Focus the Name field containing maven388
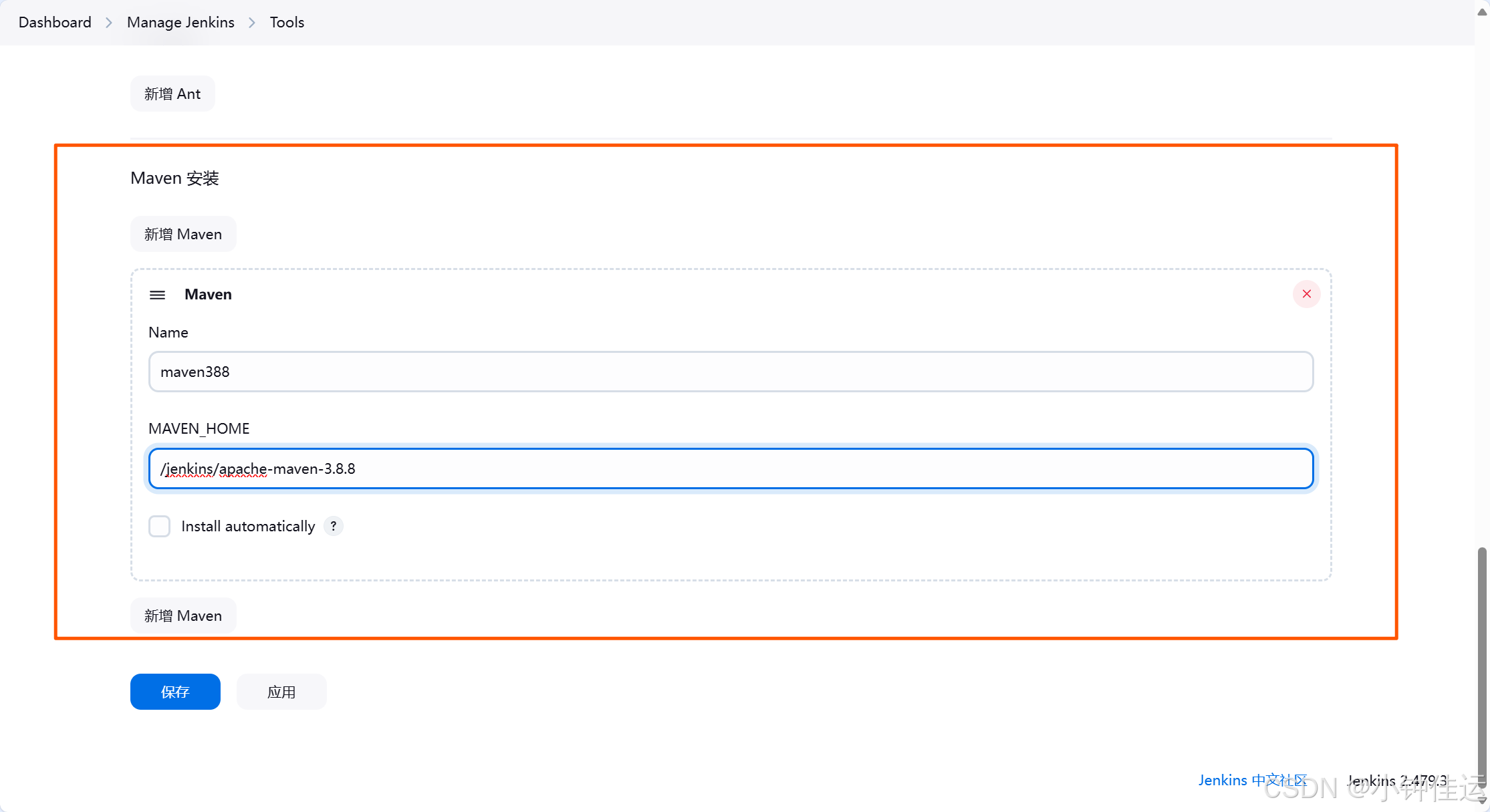Screen dimensions: 1490x812 tap(731, 372)
